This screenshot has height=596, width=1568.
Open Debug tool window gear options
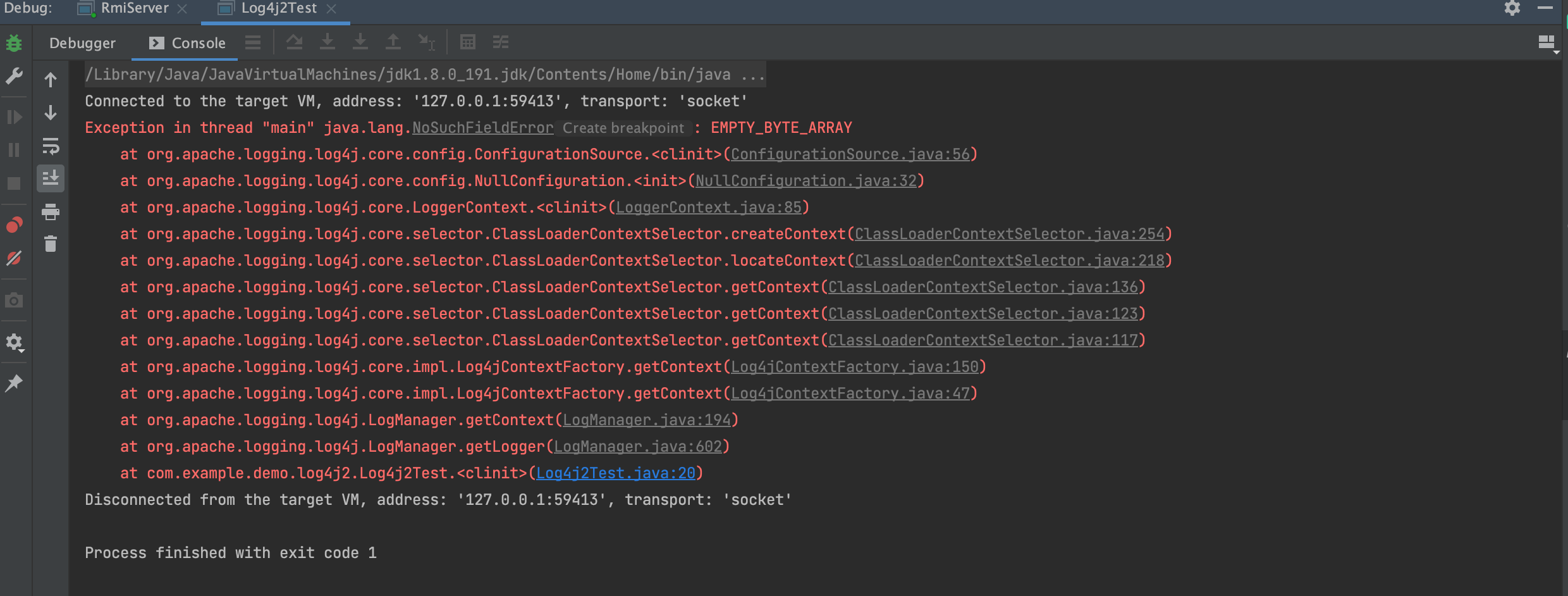pyautogui.click(x=1512, y=8)
